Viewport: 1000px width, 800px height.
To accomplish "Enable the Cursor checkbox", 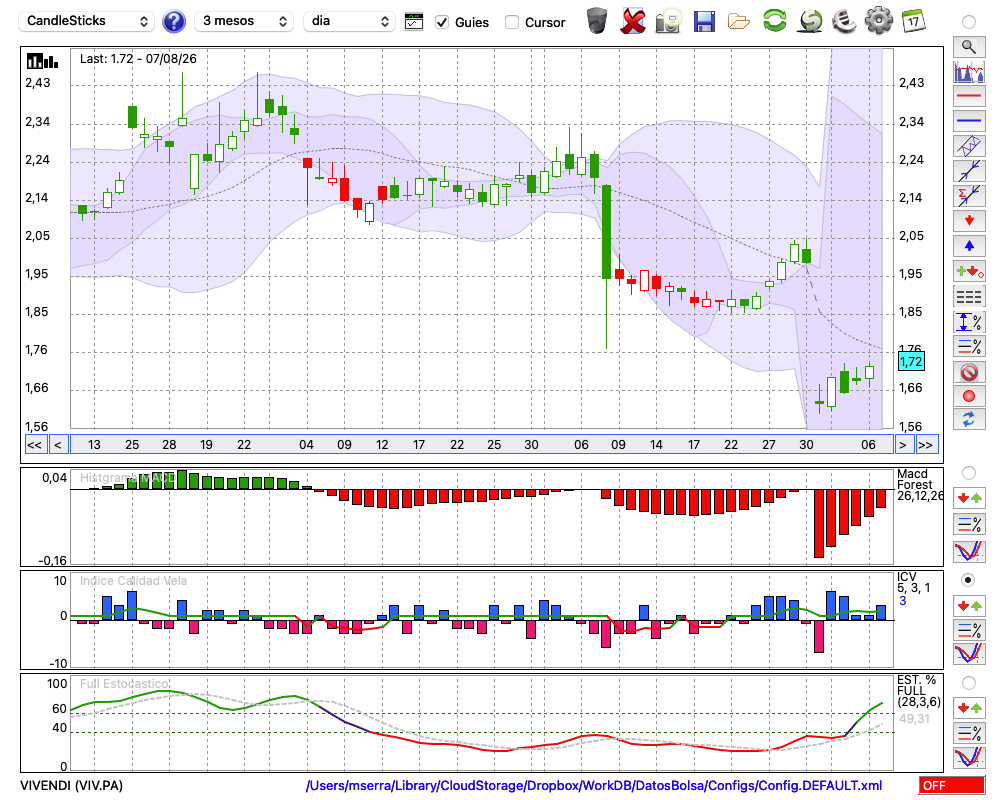I will coord(511,22).
